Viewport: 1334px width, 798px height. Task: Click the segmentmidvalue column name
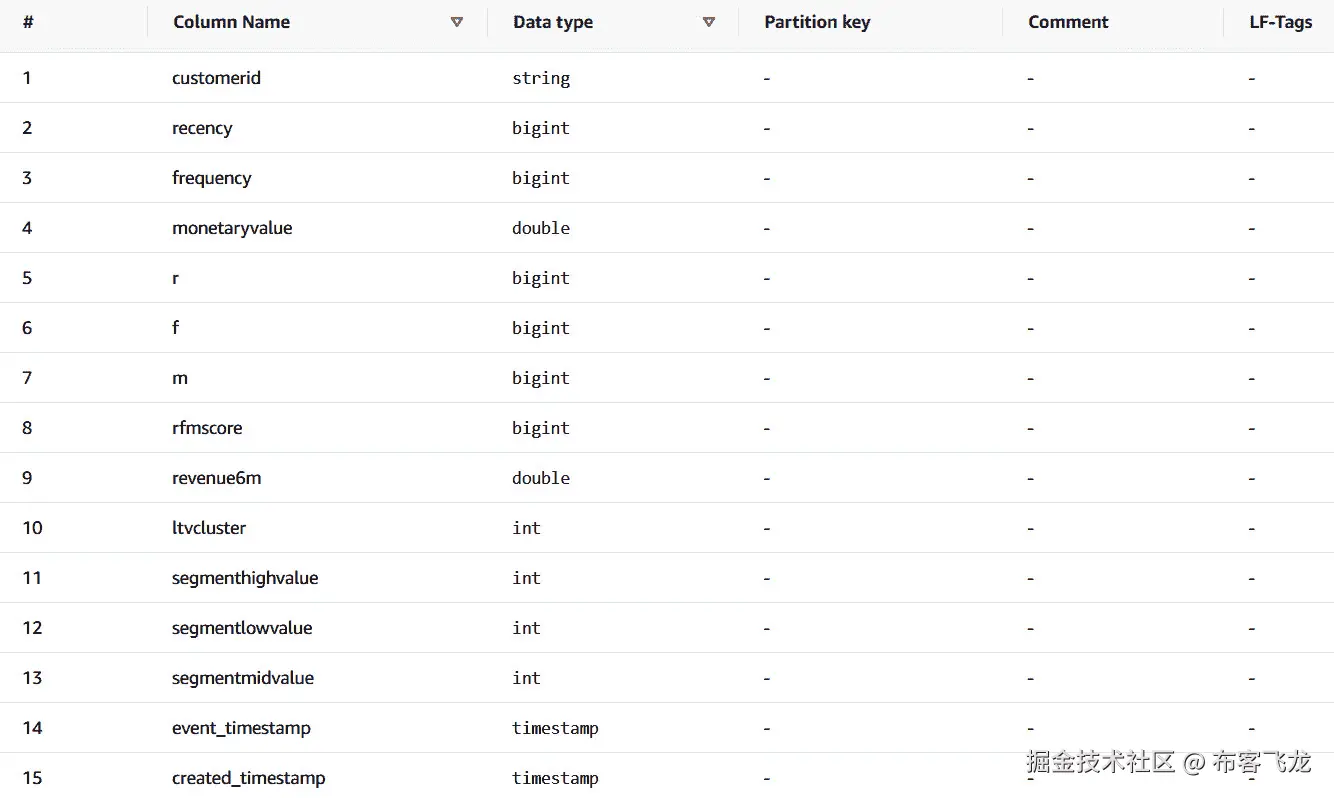pyautogui.click(x=243, y=678)
